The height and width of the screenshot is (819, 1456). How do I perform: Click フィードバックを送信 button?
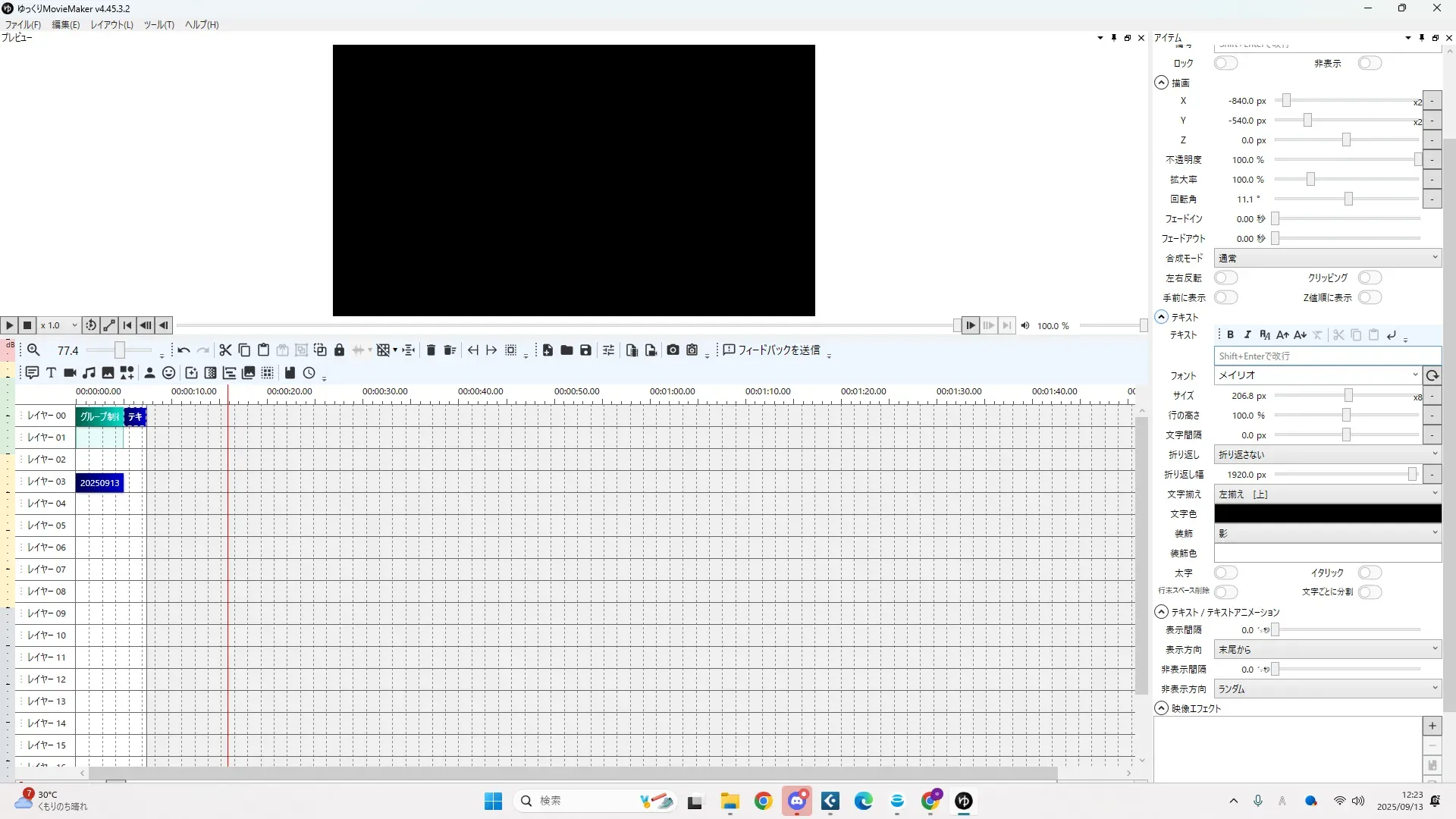tap(771, 350)
